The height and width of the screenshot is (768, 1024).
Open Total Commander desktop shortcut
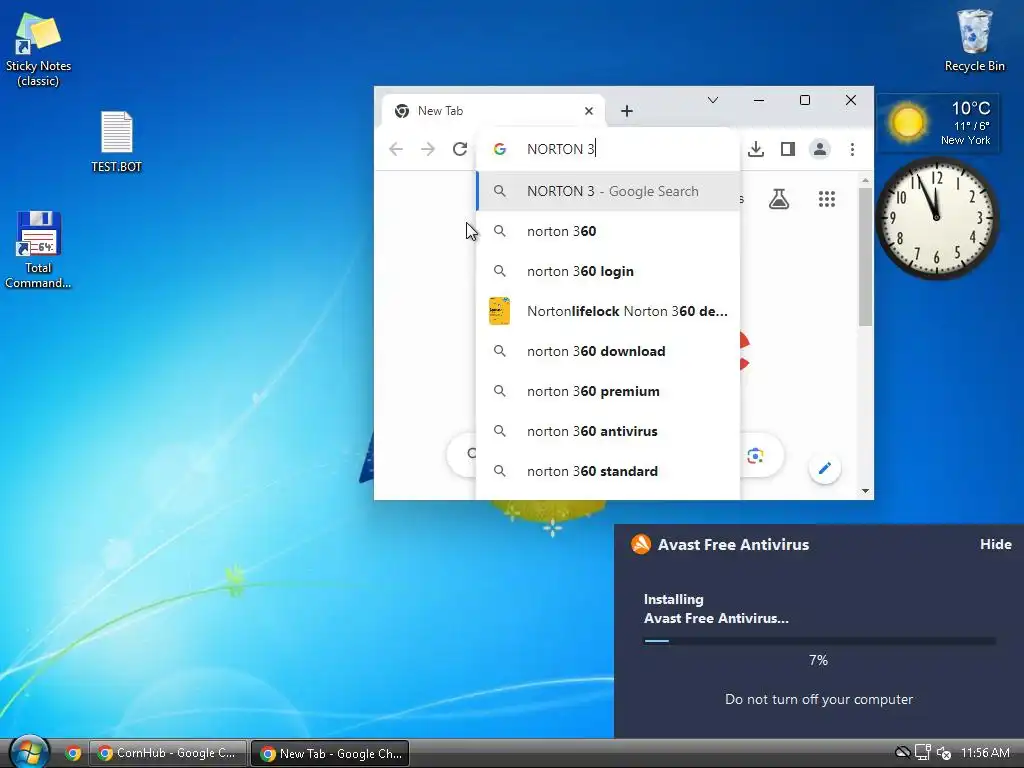38,249
